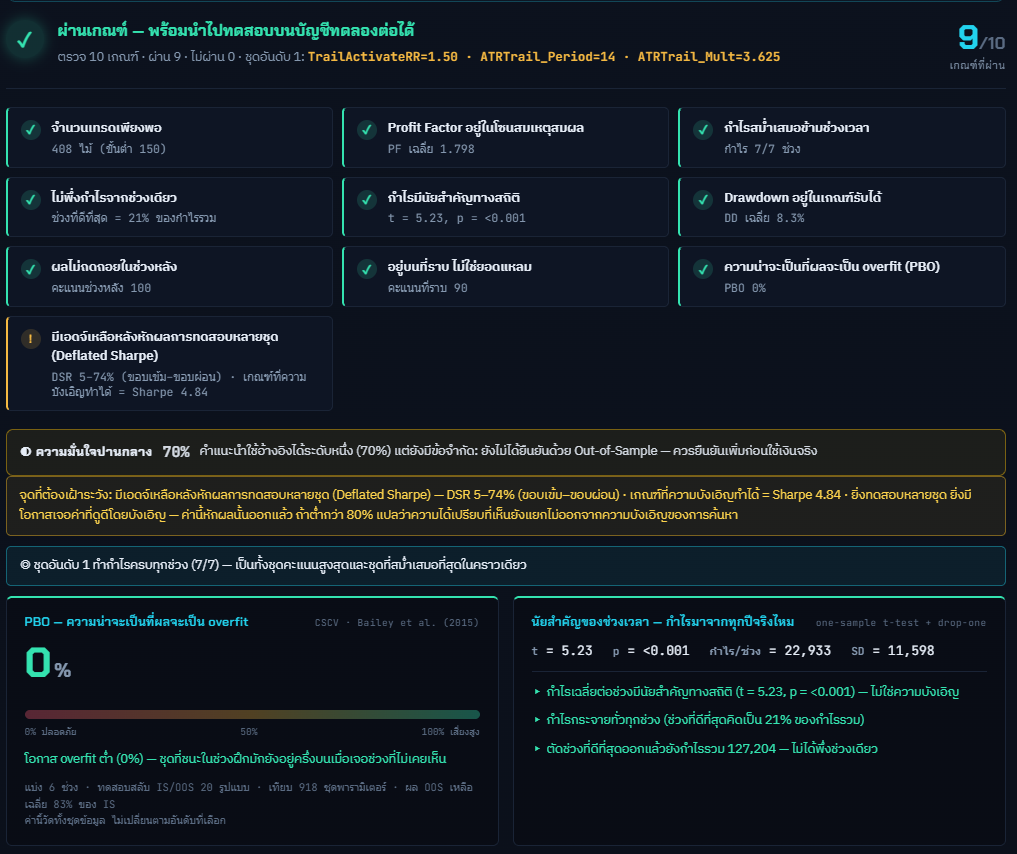Click the "one-sample t-test + drop-one" label
This screenshot has height=854, width=1017.
pos(901,623)
